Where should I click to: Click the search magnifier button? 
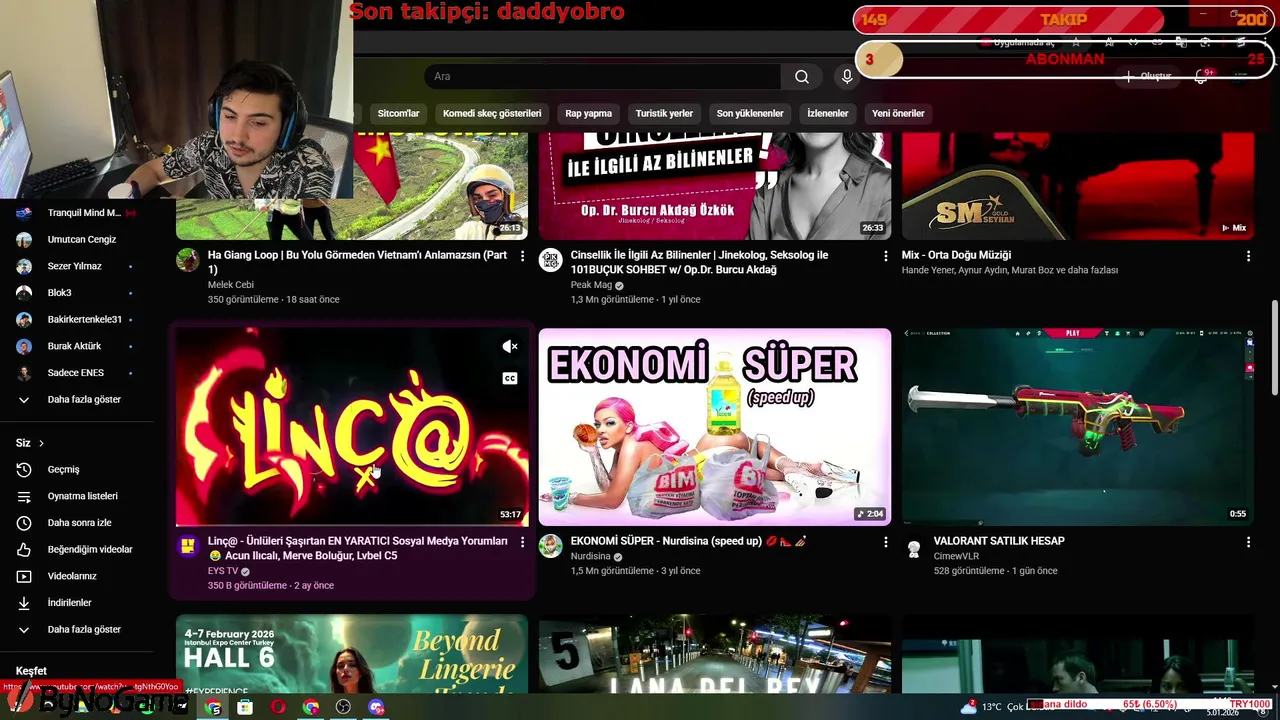[802, 77]
